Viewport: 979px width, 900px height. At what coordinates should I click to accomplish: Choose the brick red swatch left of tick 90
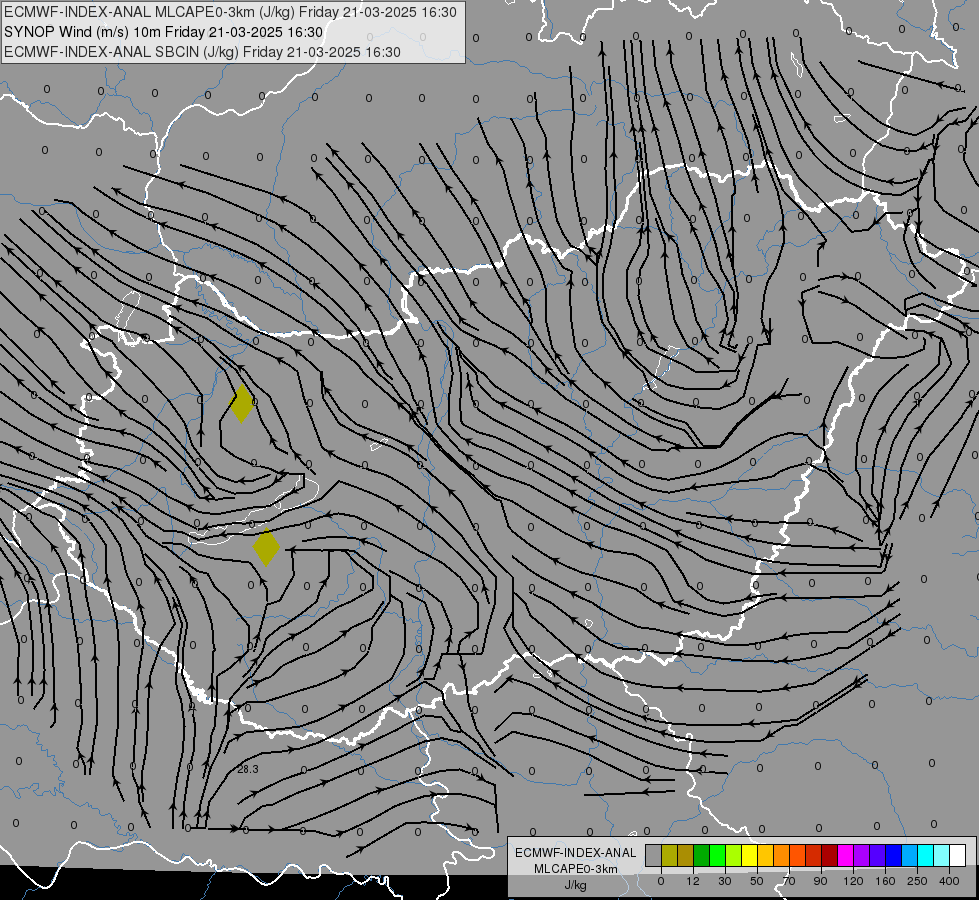click(814, 855)
